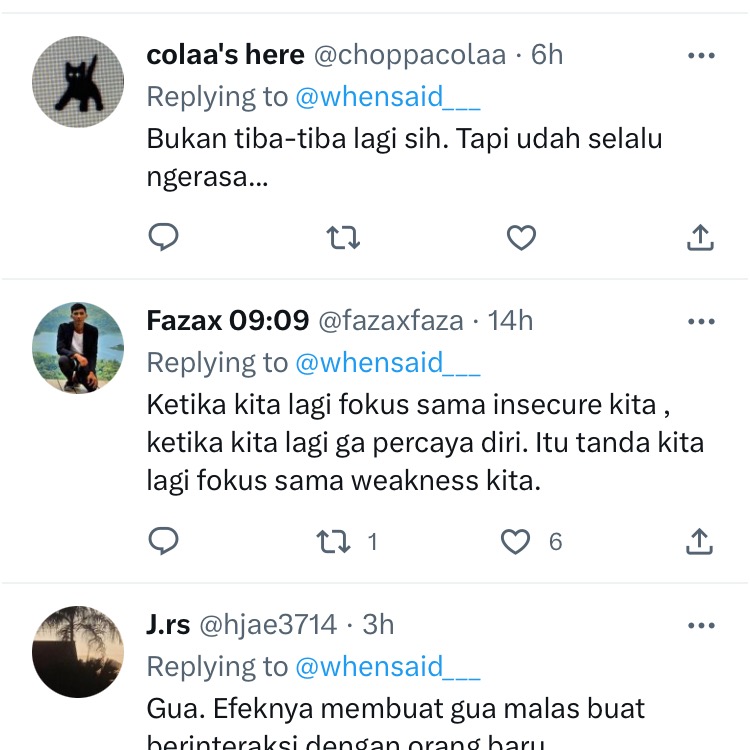
Task: Retweet the tweet by colaa's here
Action: coord(343,237)
